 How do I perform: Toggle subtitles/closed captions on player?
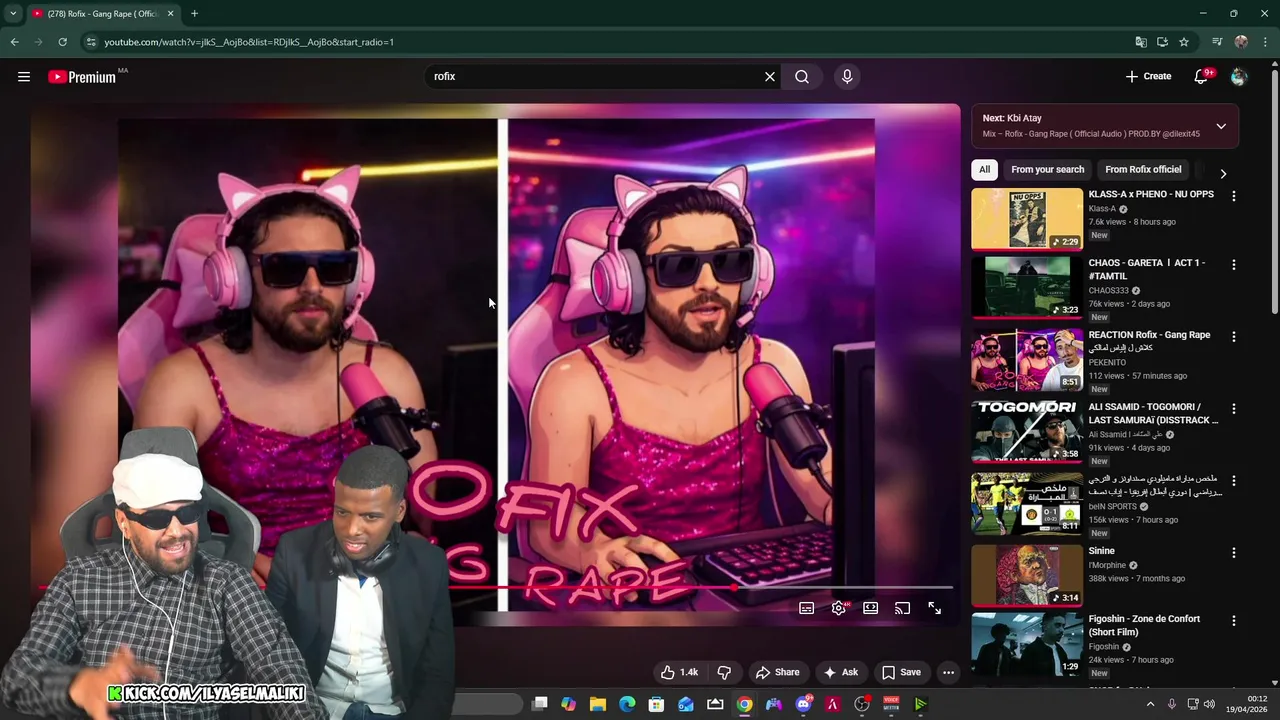(807, 608)
